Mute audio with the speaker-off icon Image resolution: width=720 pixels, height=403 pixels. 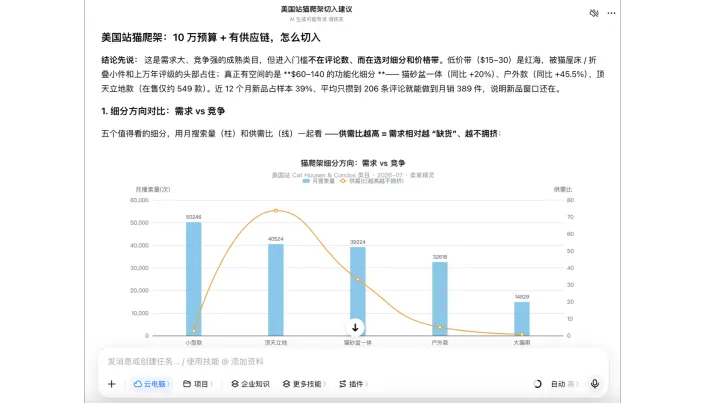(x=594, y=13)
